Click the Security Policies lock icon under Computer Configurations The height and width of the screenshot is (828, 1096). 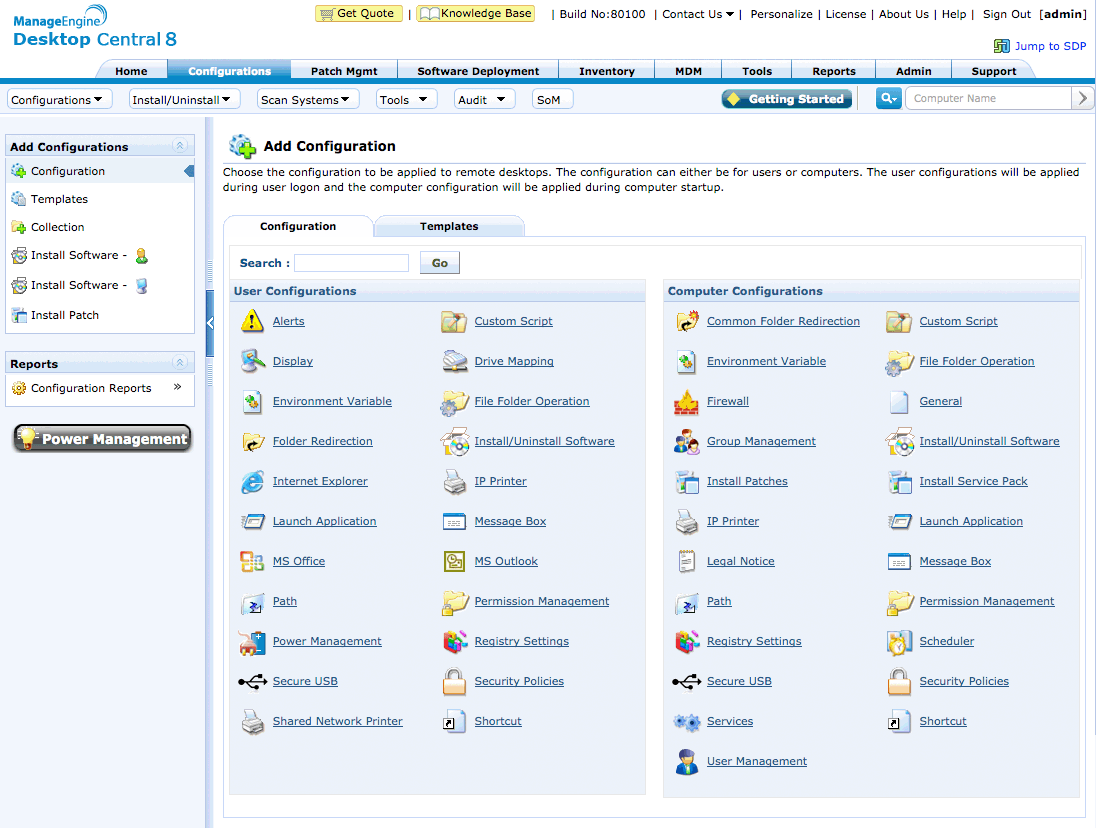[899, 681]
